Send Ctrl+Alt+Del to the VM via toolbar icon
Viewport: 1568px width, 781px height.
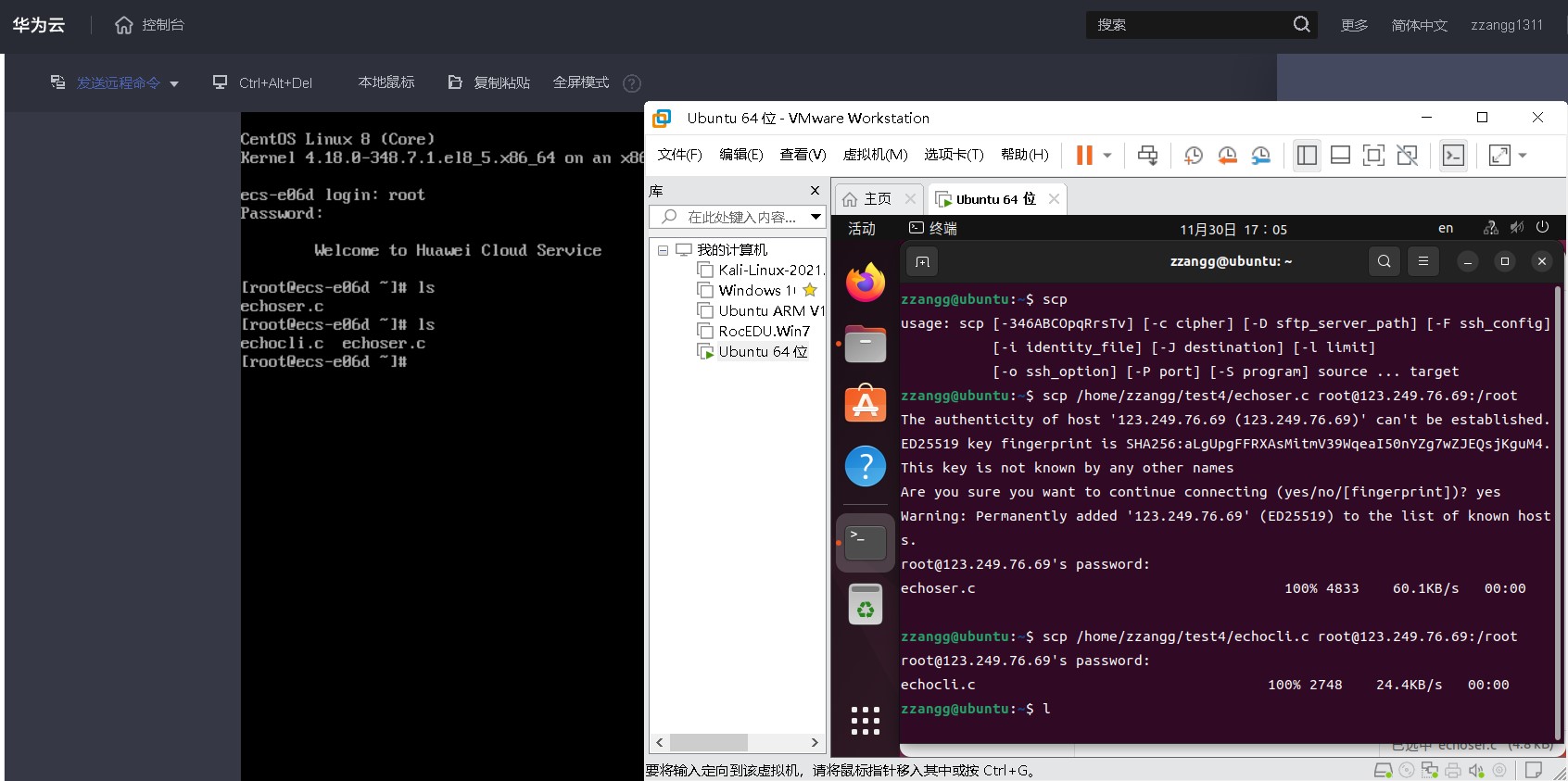pos(1147,155)
